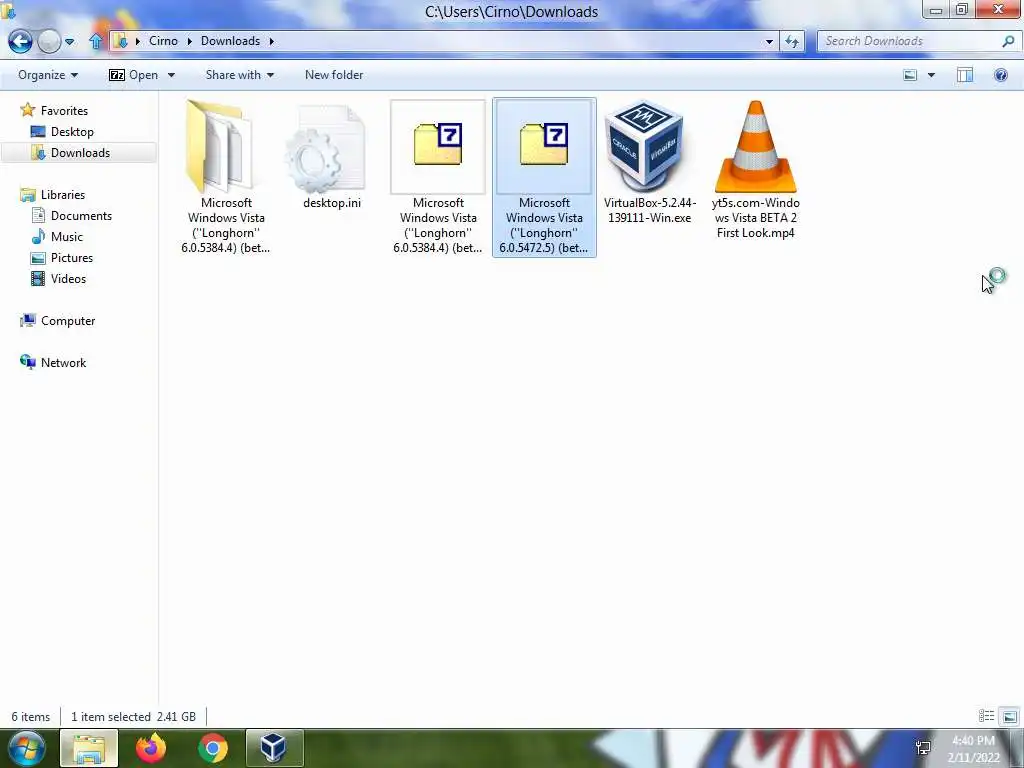This screenshot has width=1024, height=768.
Task: Select the Windows Vista Longhorn 6.0.5384.4 folder
Action: tap(226, 177)
